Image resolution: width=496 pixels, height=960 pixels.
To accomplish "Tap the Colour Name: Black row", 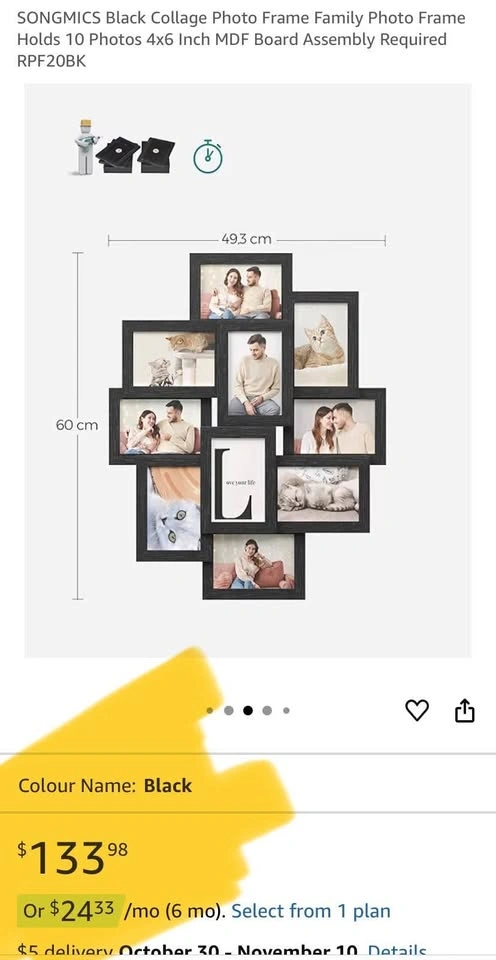I will (248, 785).
